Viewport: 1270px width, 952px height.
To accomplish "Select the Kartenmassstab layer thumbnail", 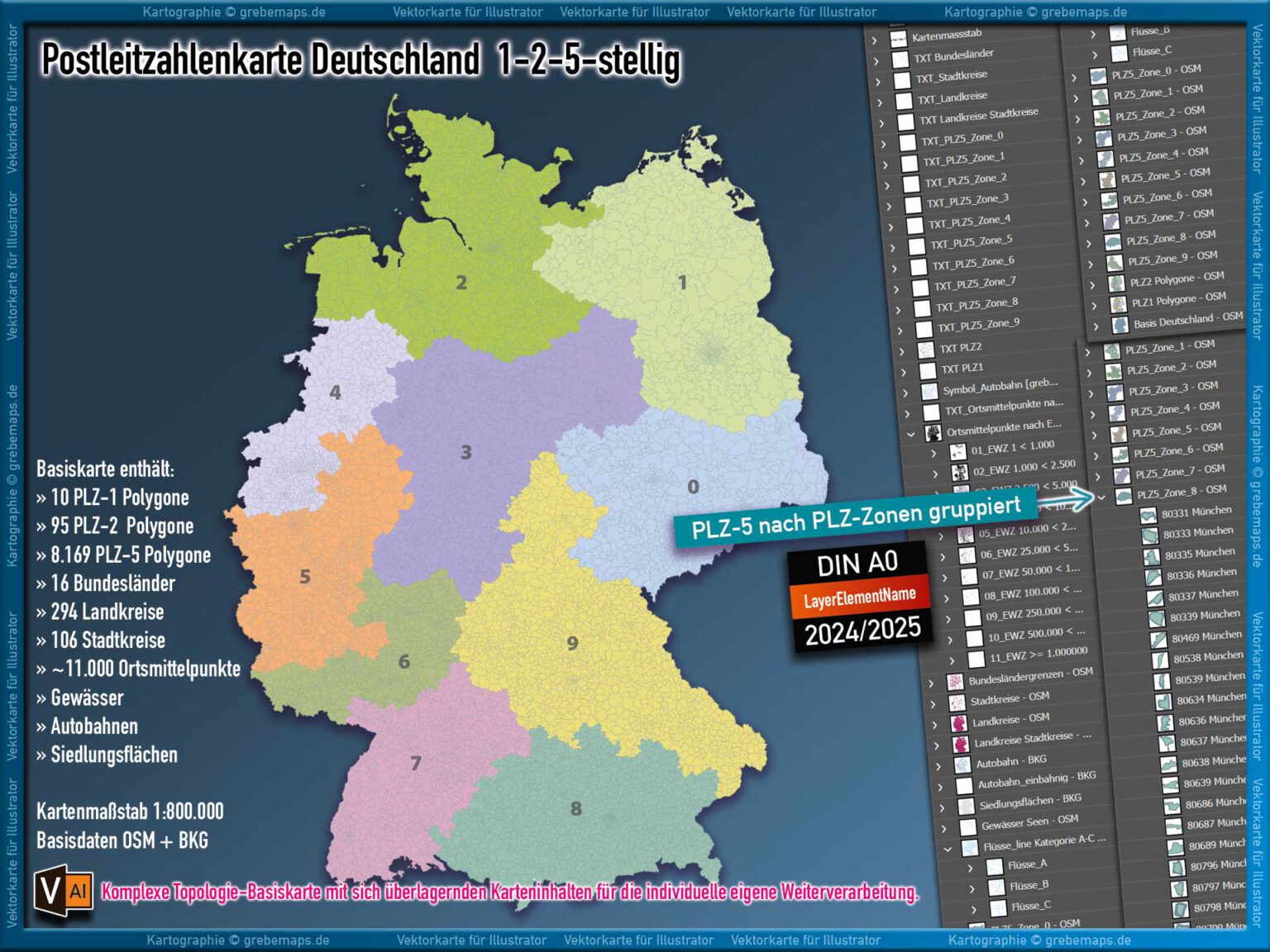I will tap(900, 40).
